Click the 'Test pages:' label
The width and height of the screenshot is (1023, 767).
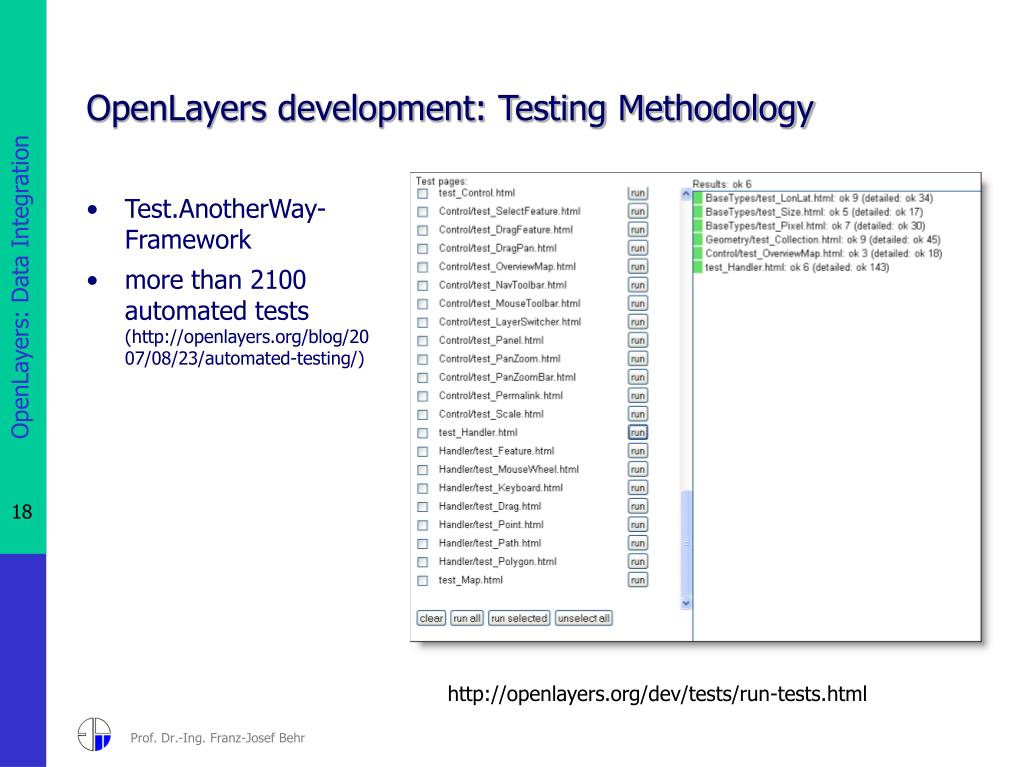tap(442, 181)
